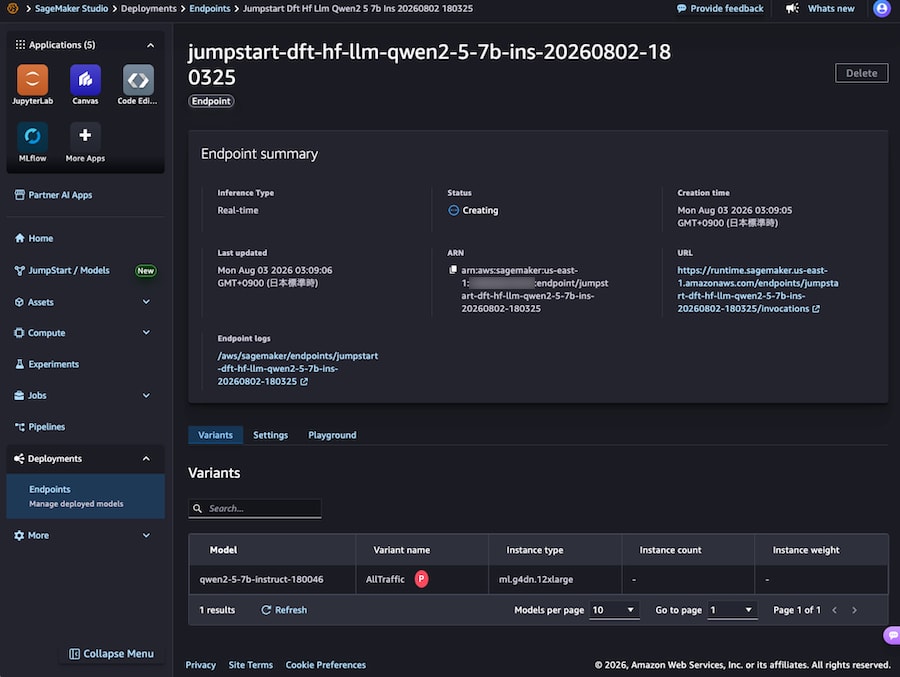Click model name qwen2-5-7b-instruct-180046
900x677 pixels.
(261, 579)
